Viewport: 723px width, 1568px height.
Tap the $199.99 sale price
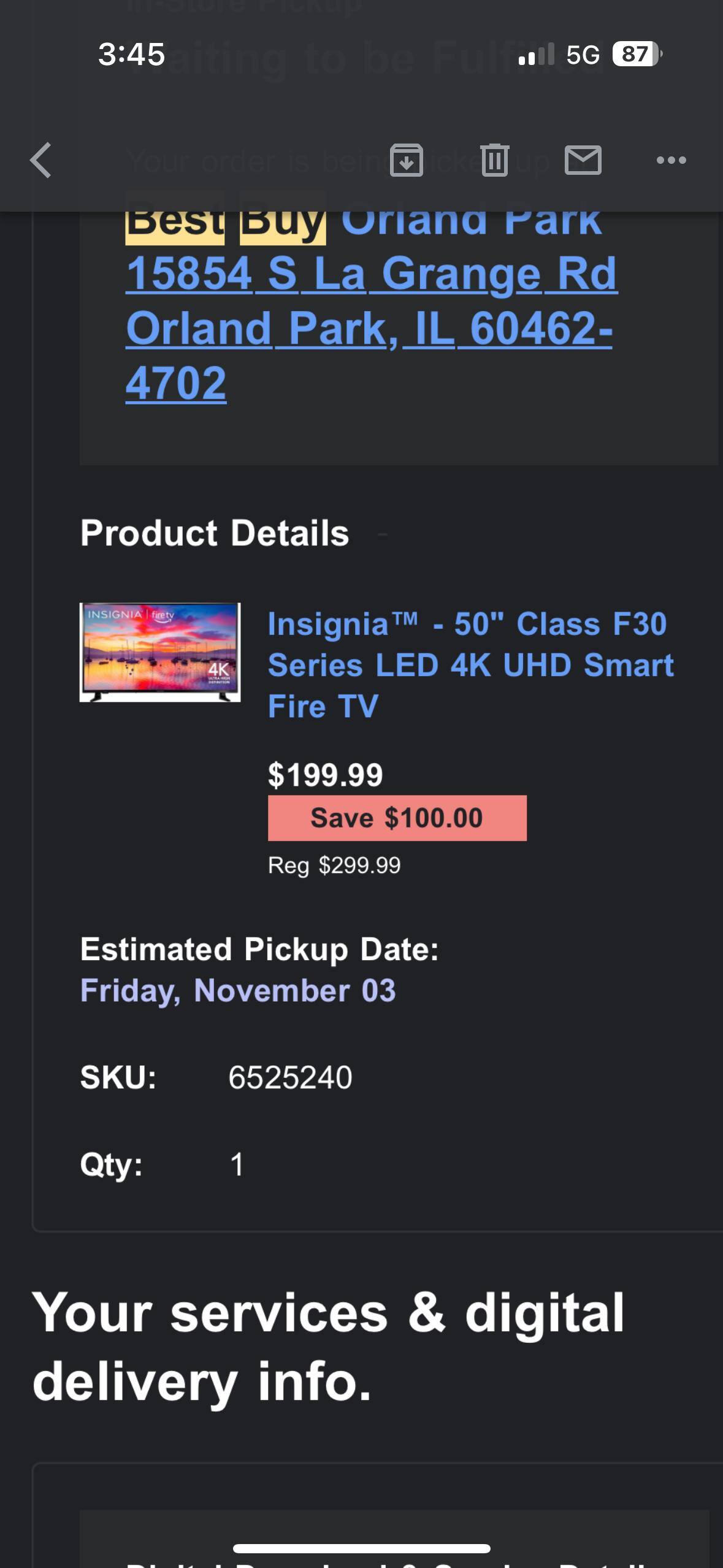tap(325, 774)
